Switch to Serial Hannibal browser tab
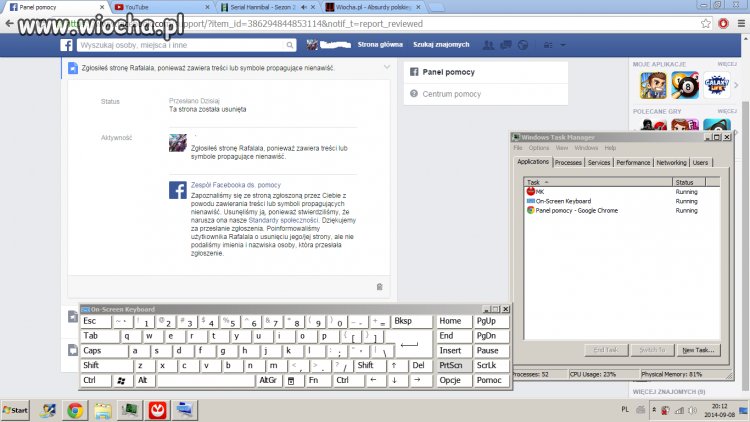Image resolution: width=750 pixels, height=422 pixels. [x=268, y=7]
